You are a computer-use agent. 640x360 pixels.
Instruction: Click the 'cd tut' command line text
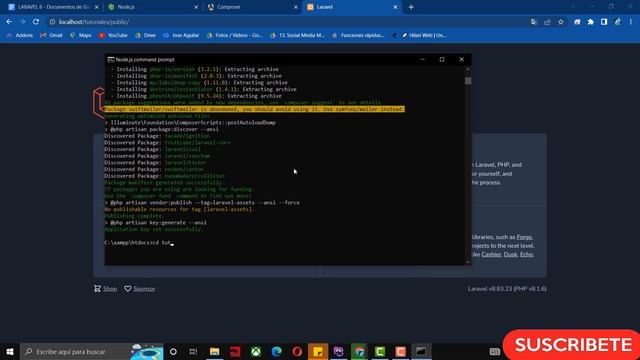coord(161,243)
